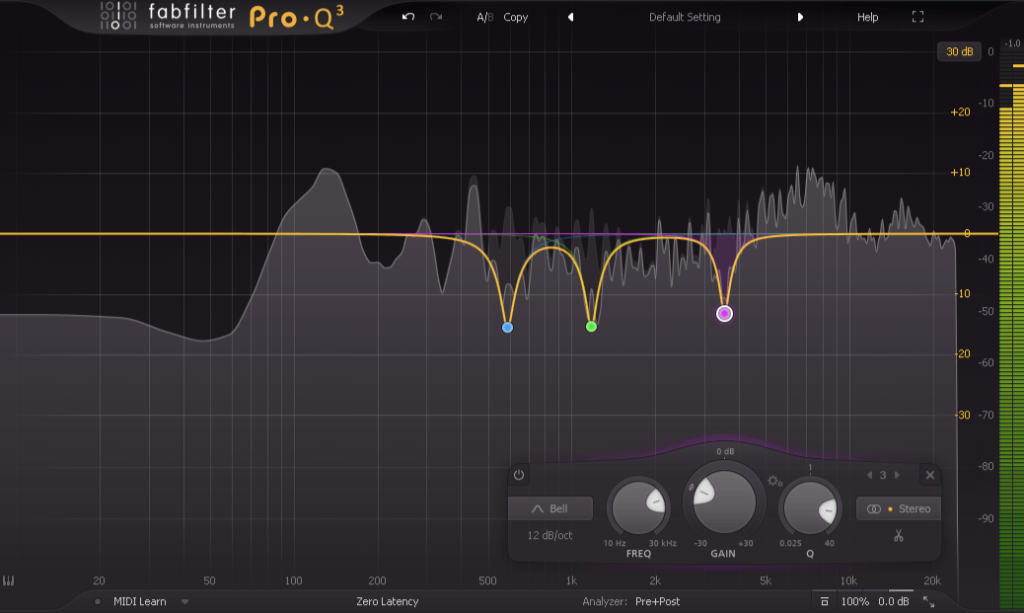Open the Help menu
This screenshot has height=613, width=1024.
click(x=867, y=17)
